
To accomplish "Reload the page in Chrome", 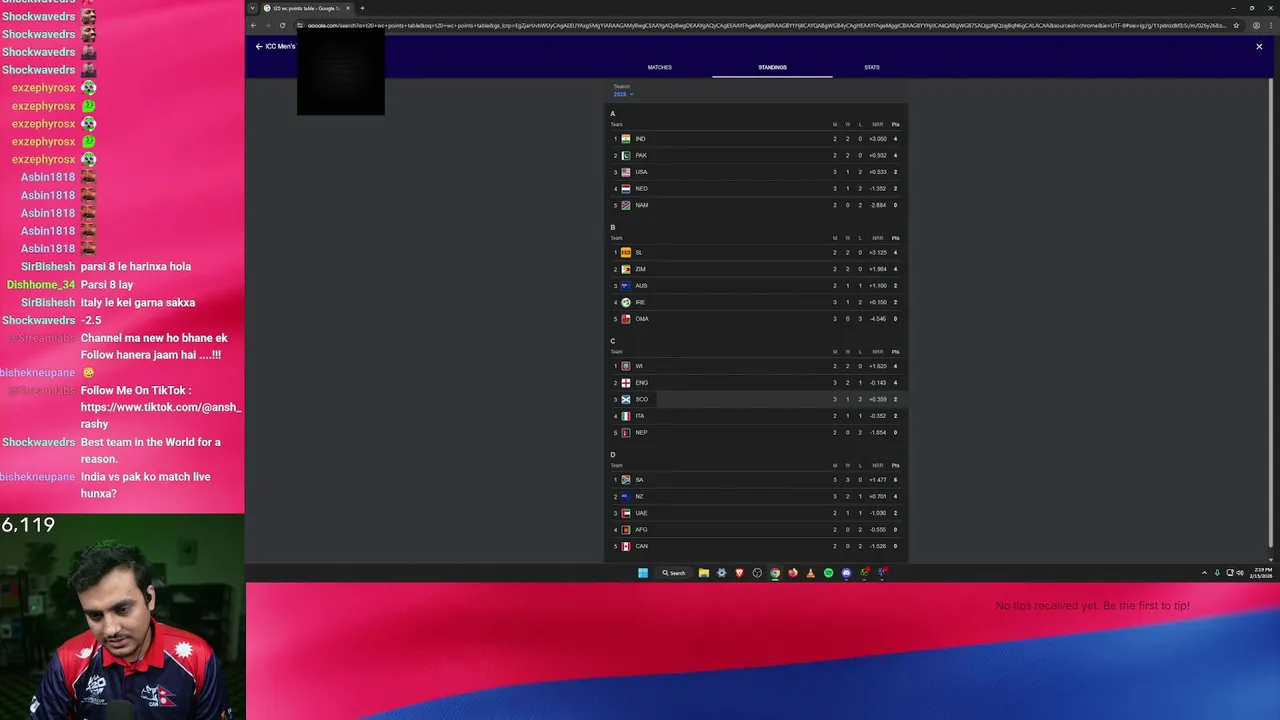I will coord(283,25).
